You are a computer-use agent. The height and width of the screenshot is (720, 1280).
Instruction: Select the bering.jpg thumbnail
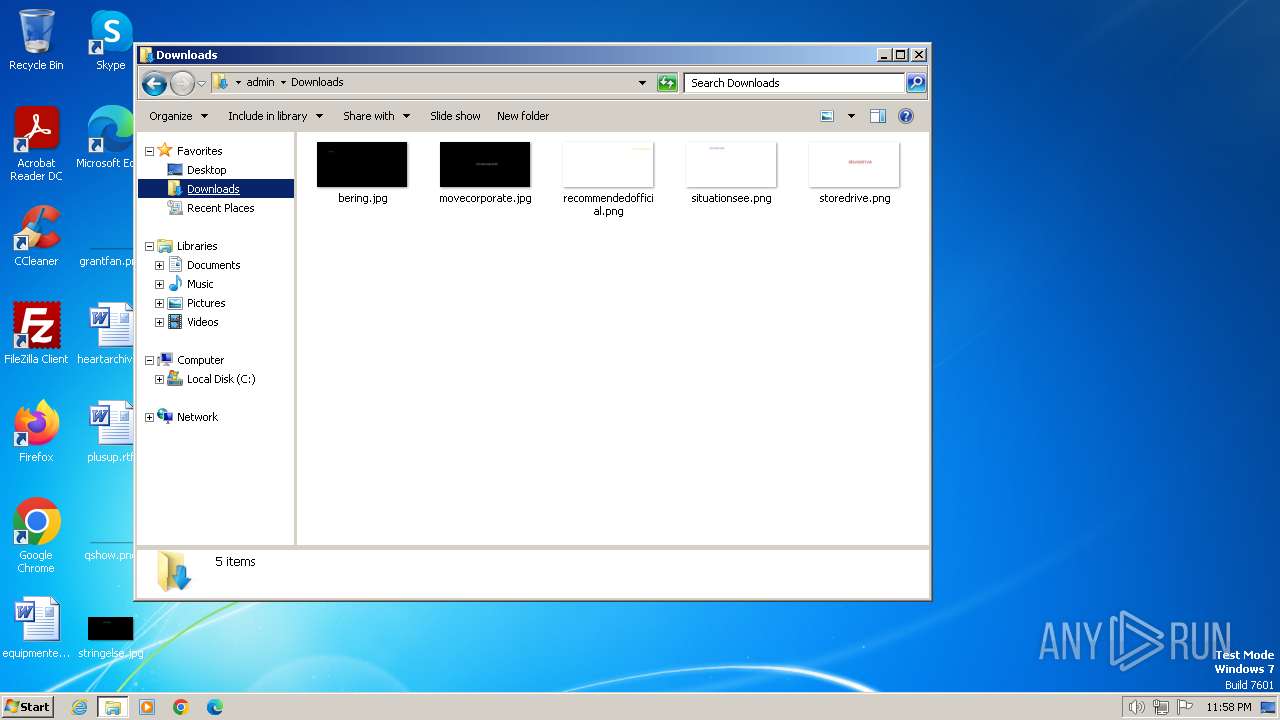click(362, 165)
